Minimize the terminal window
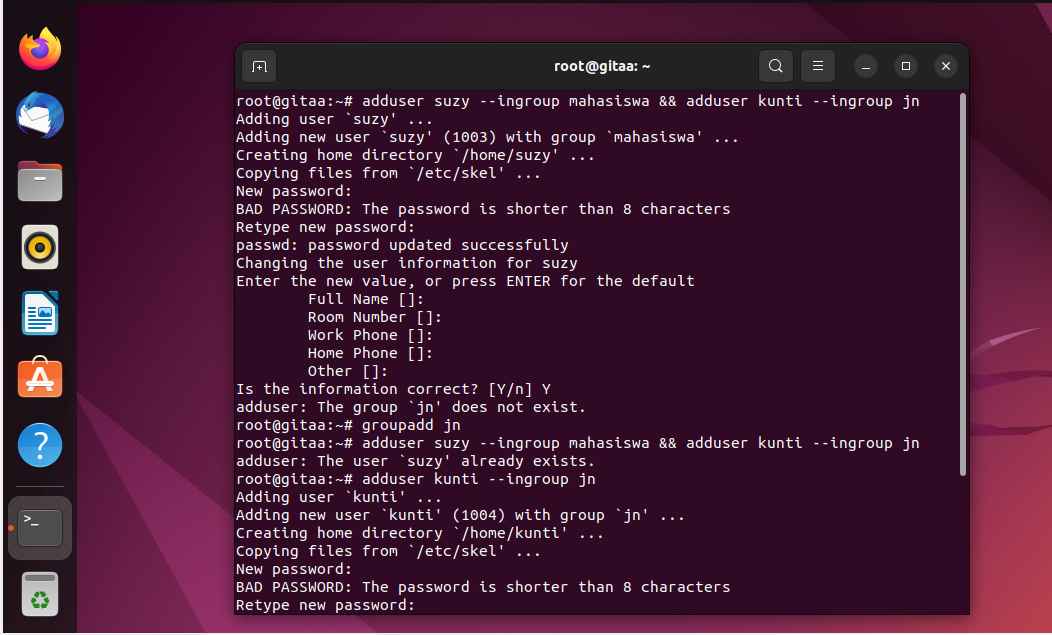Image resolution: width=1052 pixels, height=635 pixels. [x=865, y=66]
